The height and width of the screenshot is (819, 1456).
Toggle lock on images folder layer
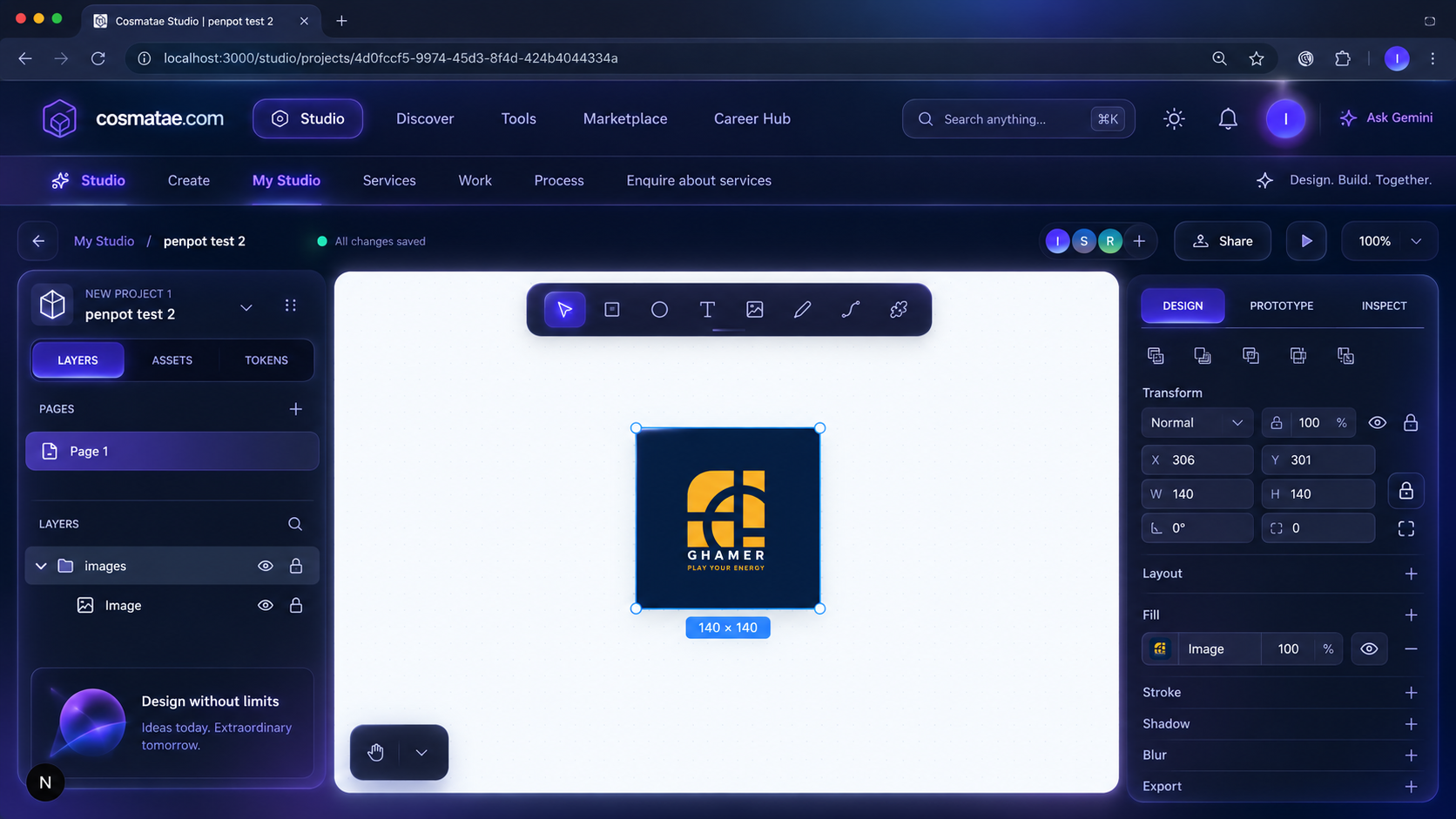296,566
